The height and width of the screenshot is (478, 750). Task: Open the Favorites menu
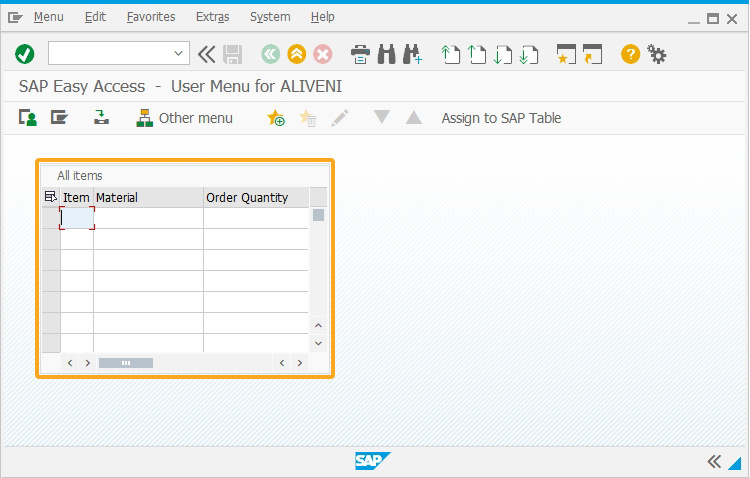tap(151, 17)
